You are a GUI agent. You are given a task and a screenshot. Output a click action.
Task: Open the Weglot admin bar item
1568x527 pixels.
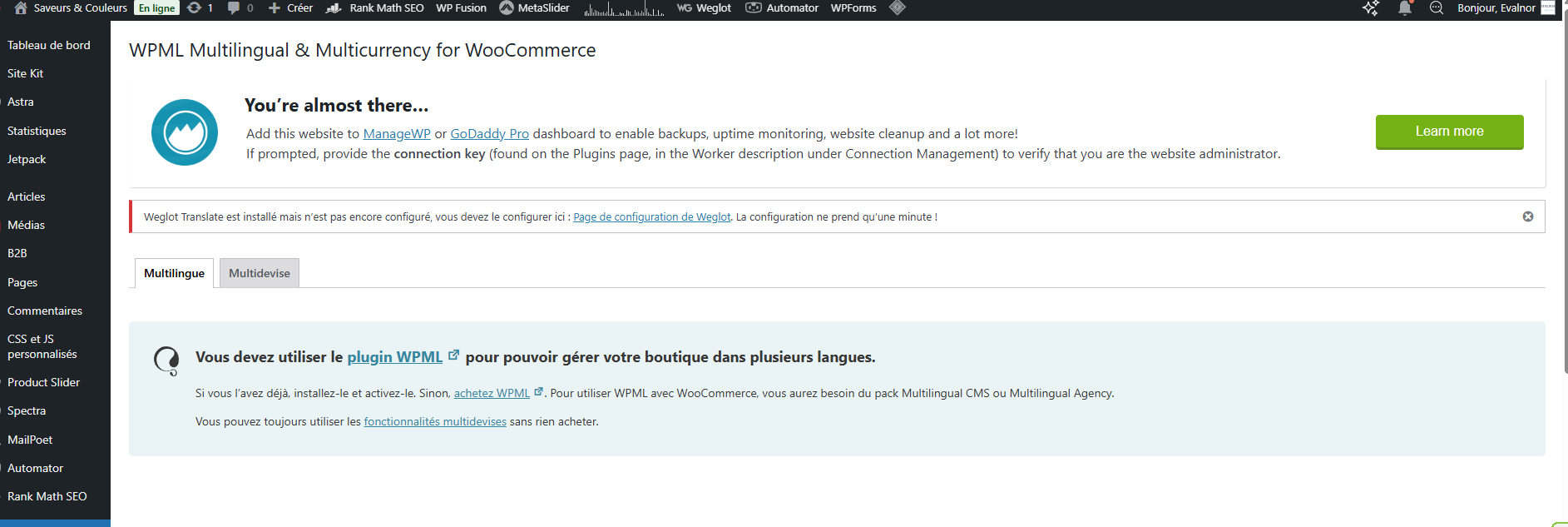click(704, 7)
